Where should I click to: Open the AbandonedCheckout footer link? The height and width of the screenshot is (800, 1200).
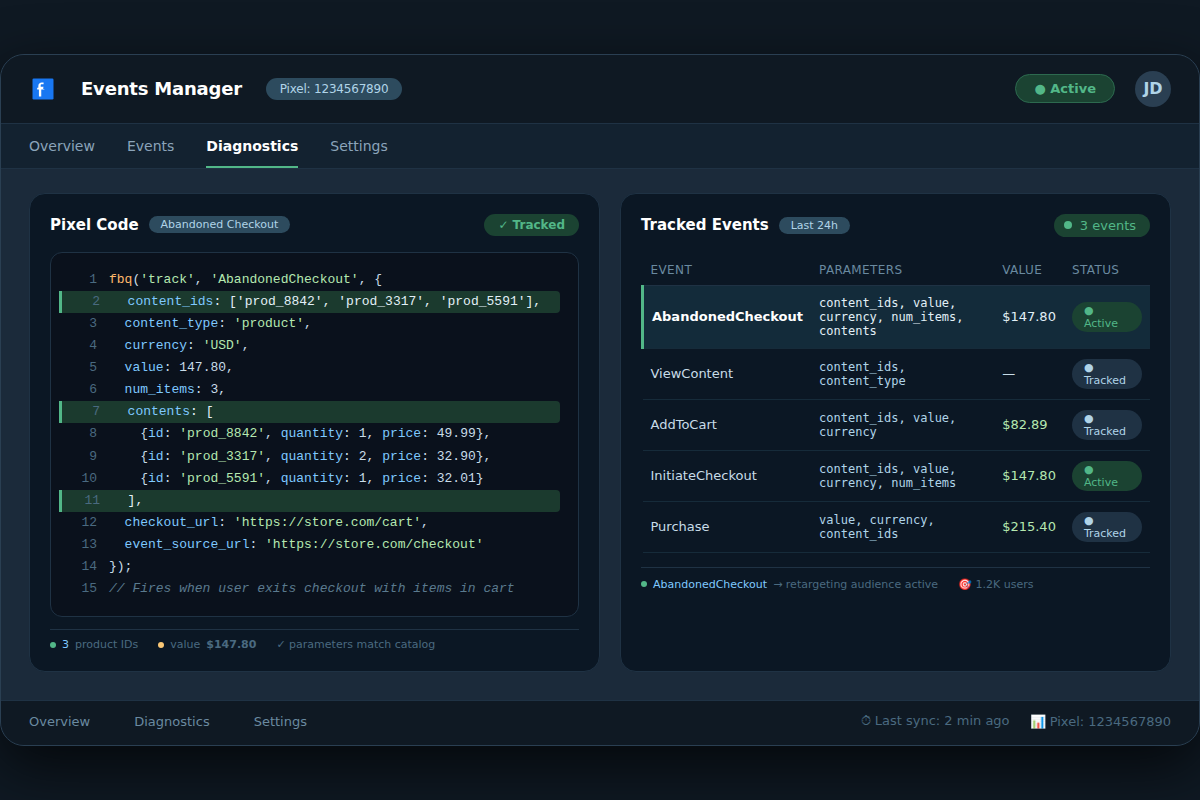coord(710,585)
